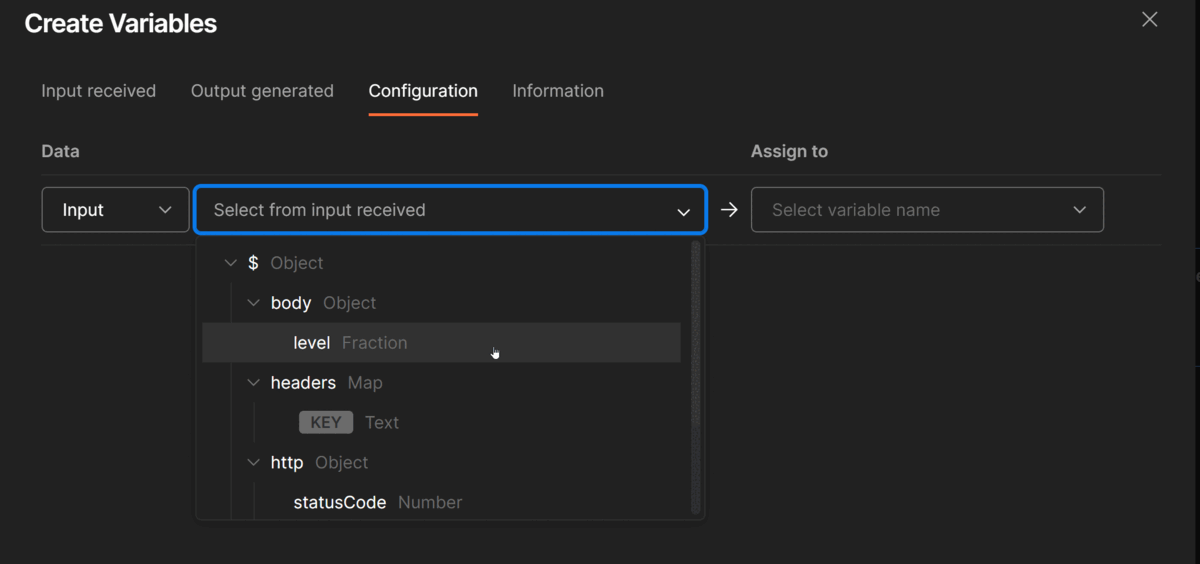Select the level Fraction field
Image resolution: width=1200 pixels, height=564 pixels.
(x=350, y=343)
